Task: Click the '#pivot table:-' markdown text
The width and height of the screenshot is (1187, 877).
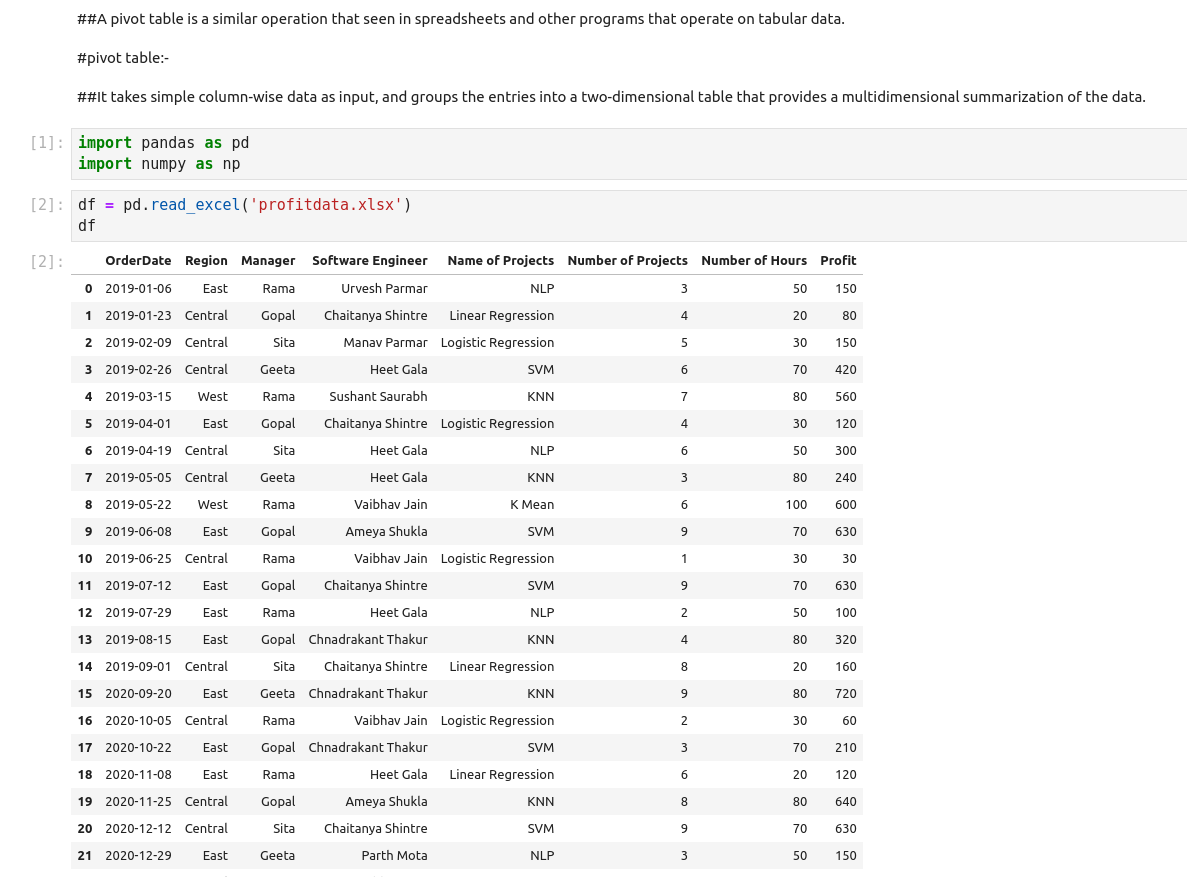Action: coord(123,58)
